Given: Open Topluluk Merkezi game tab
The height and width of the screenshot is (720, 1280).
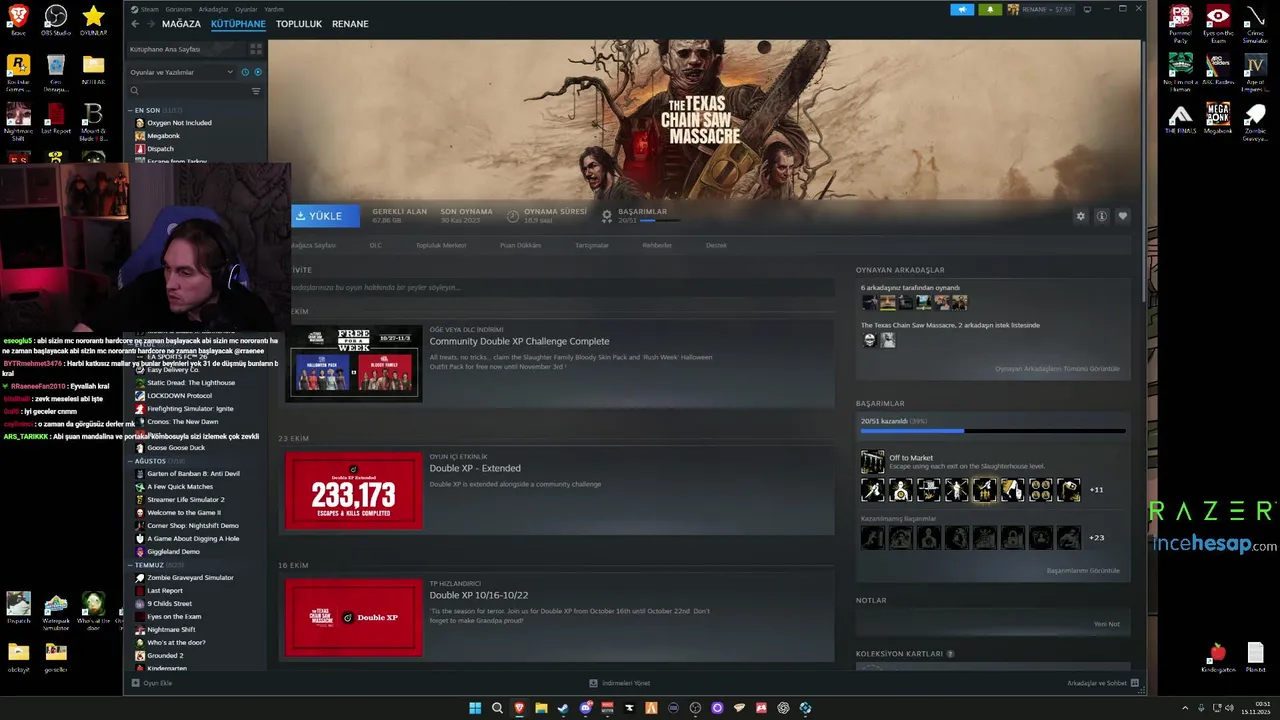Looking at the screenshot, I should coord(441,245).
